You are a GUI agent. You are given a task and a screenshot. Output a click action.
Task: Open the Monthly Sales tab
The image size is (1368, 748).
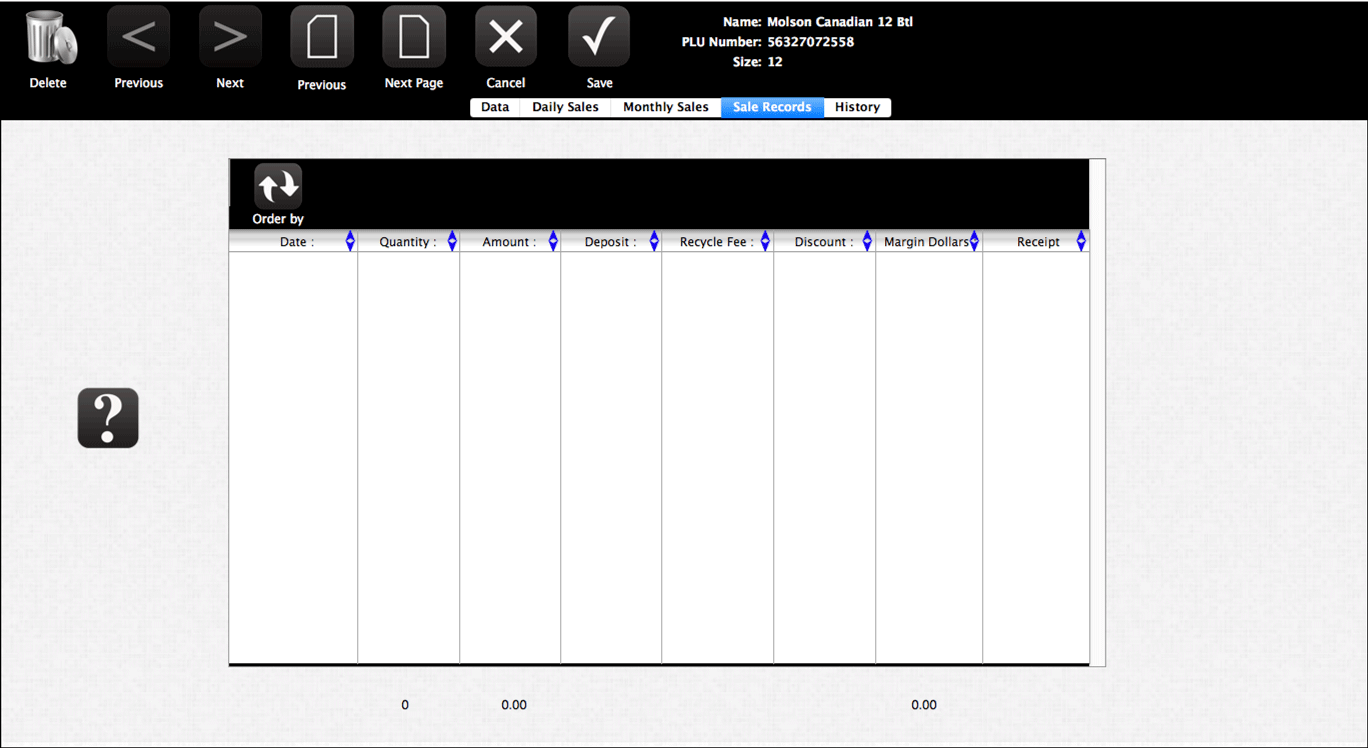coord(665,107)
